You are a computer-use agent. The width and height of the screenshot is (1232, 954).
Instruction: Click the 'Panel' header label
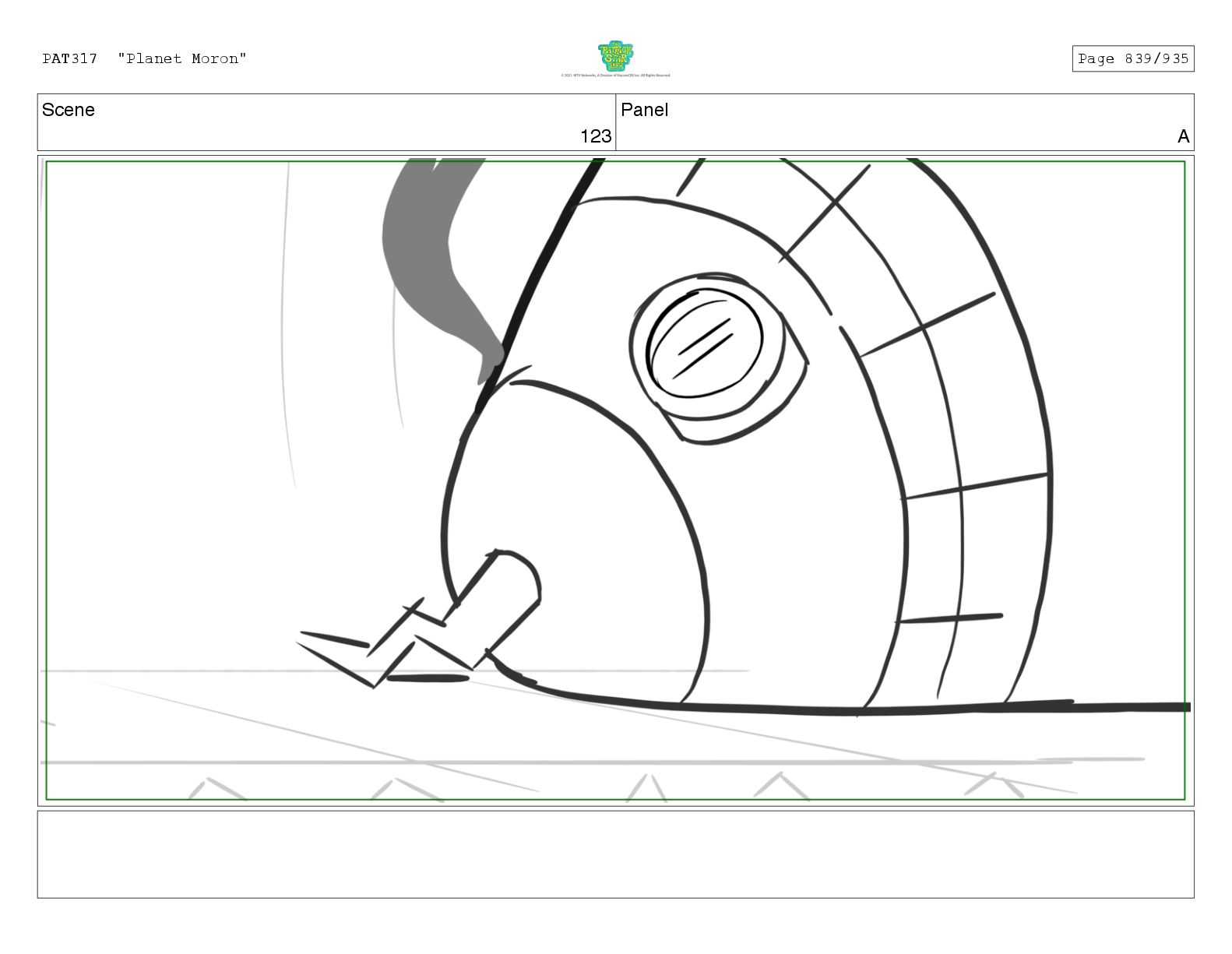[645, 110]
